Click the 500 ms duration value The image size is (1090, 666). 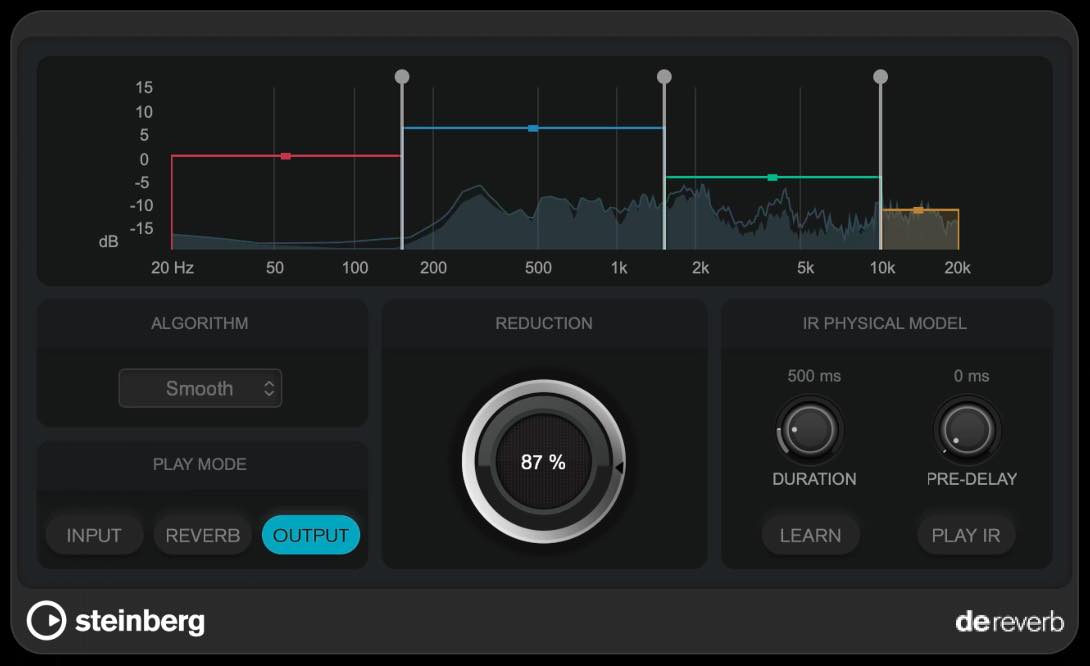coord(814,376)
